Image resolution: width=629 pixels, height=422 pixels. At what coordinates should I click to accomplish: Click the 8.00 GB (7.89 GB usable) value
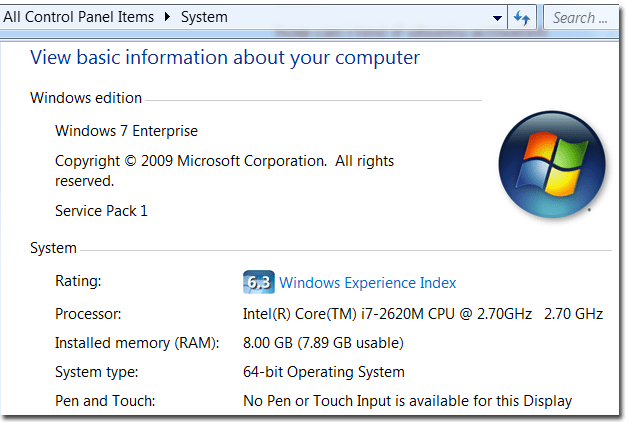pyautogui.click(x=323, y=343)
